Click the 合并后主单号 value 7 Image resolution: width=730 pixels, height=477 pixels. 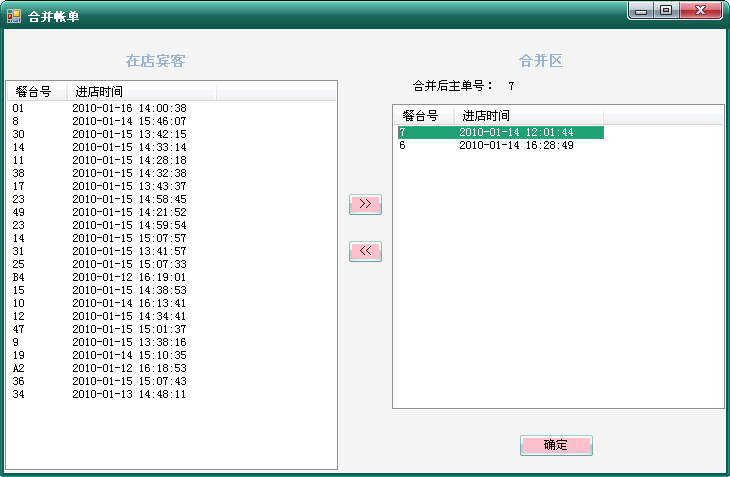pyautogui.click(x=511, y=86)
